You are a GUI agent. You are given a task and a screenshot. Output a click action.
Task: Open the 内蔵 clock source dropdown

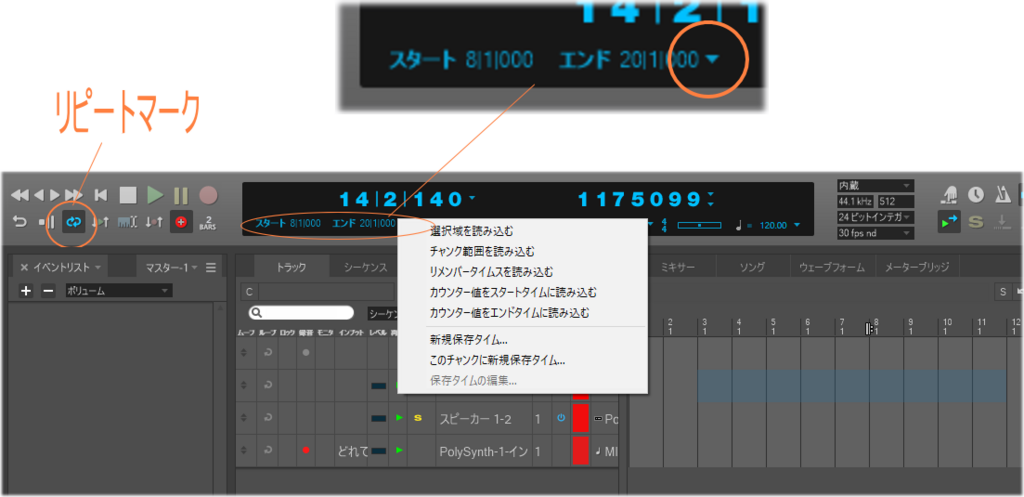(875, 186)
